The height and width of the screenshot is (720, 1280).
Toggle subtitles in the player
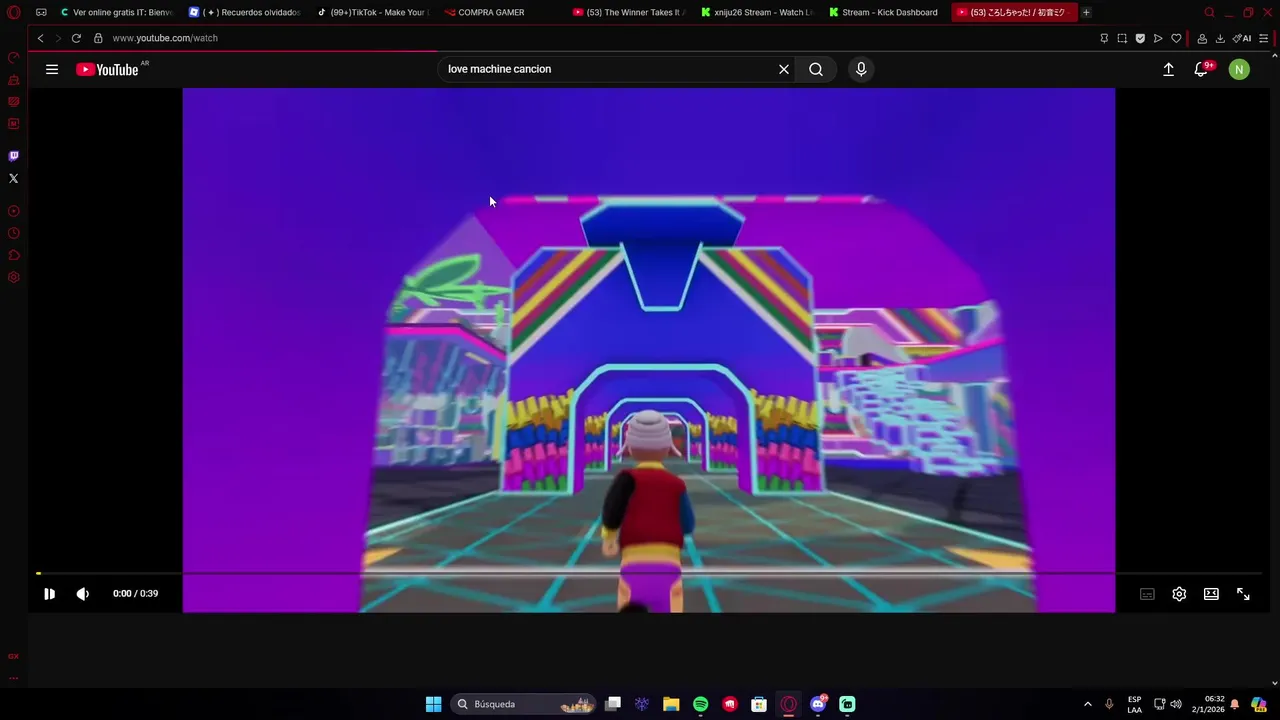click(1147, 594)
